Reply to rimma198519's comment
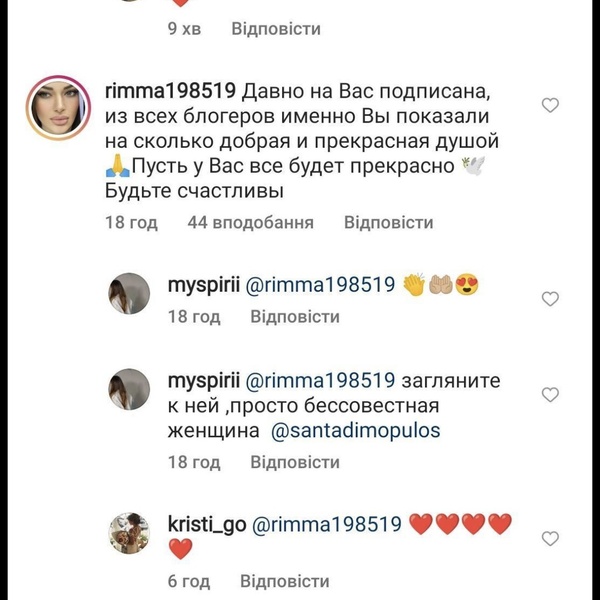600x600 pixels. pyautogui.click(x=388, y=222)
